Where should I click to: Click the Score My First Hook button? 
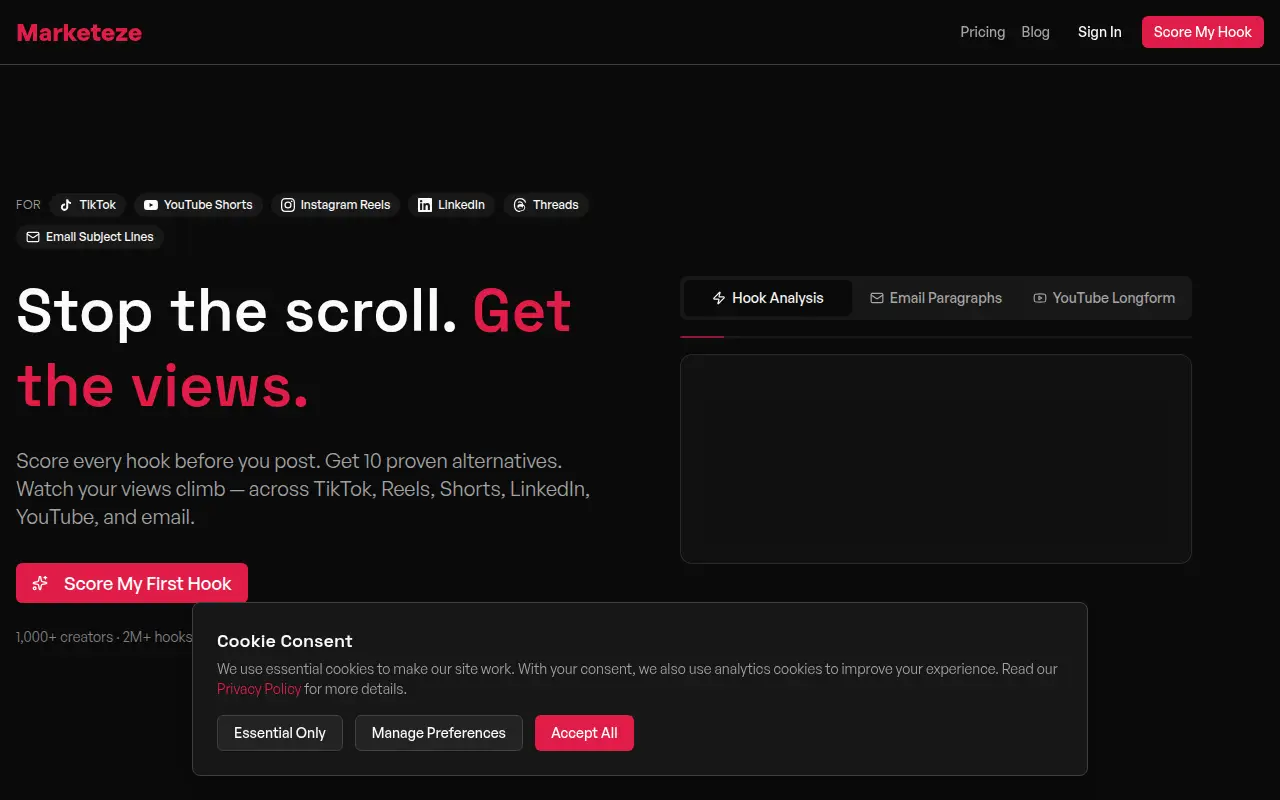click(132, 583)
